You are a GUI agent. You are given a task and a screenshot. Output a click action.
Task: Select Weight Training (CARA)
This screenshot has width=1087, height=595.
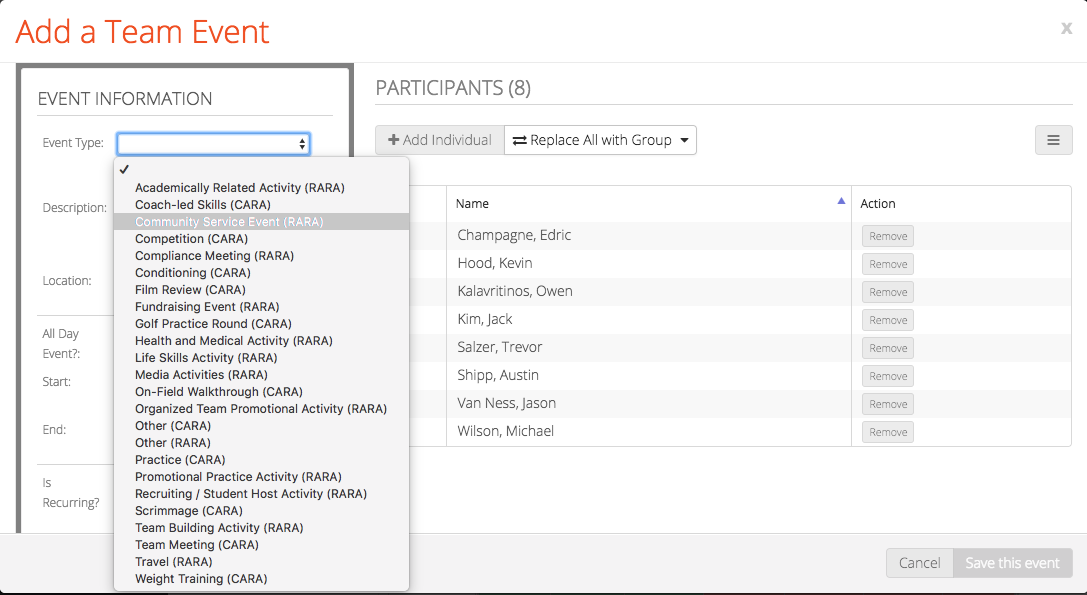[x=261, y=578]
